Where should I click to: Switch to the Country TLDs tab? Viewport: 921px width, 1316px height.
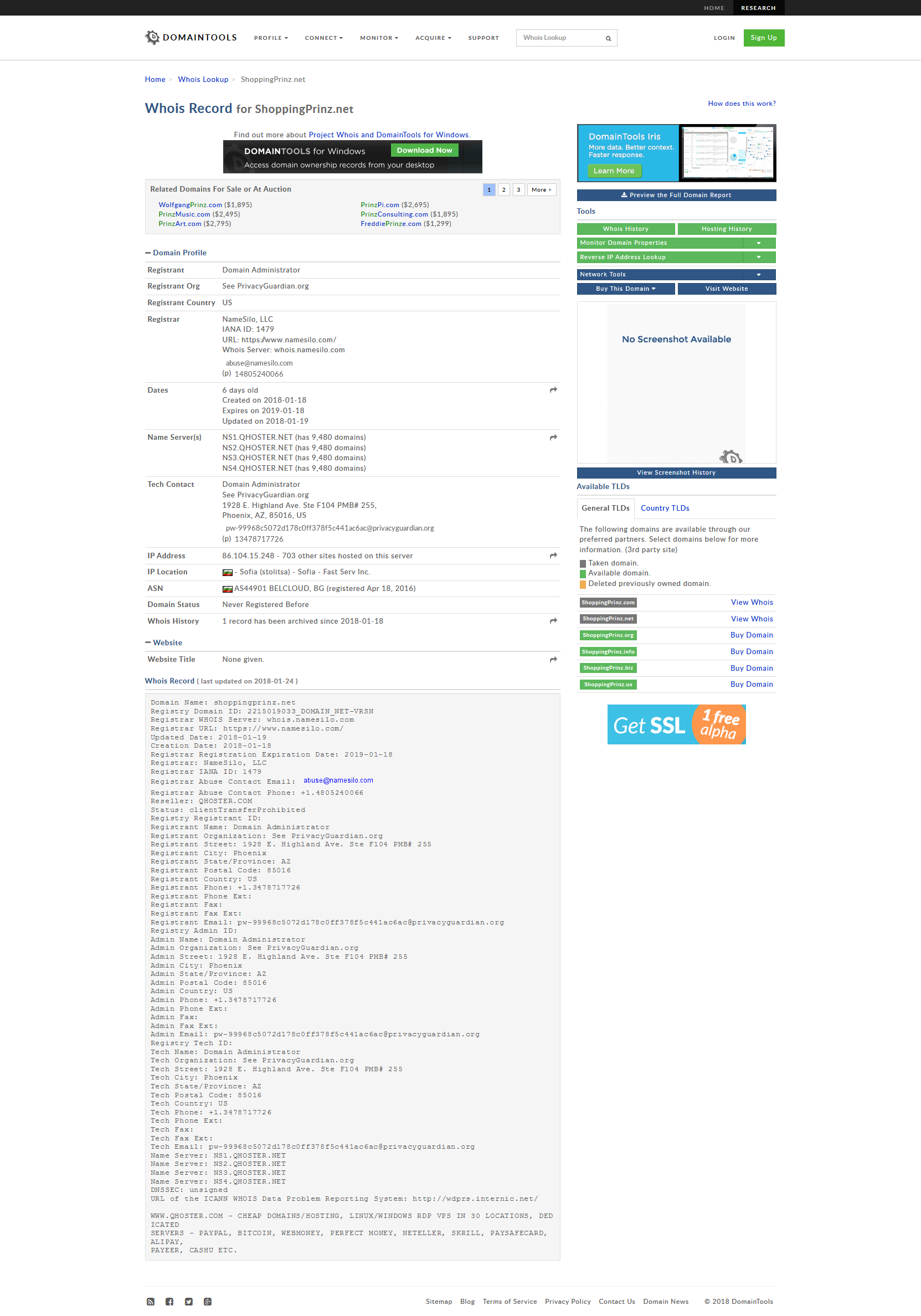(x=665, y=508)
